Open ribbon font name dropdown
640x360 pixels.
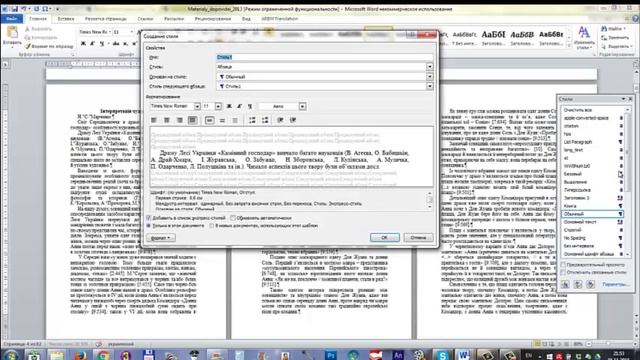pos(110,31)
